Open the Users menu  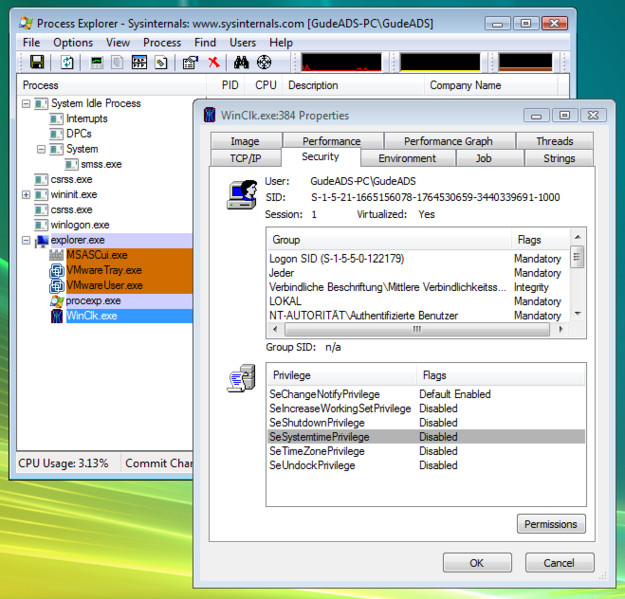point(242,42)
